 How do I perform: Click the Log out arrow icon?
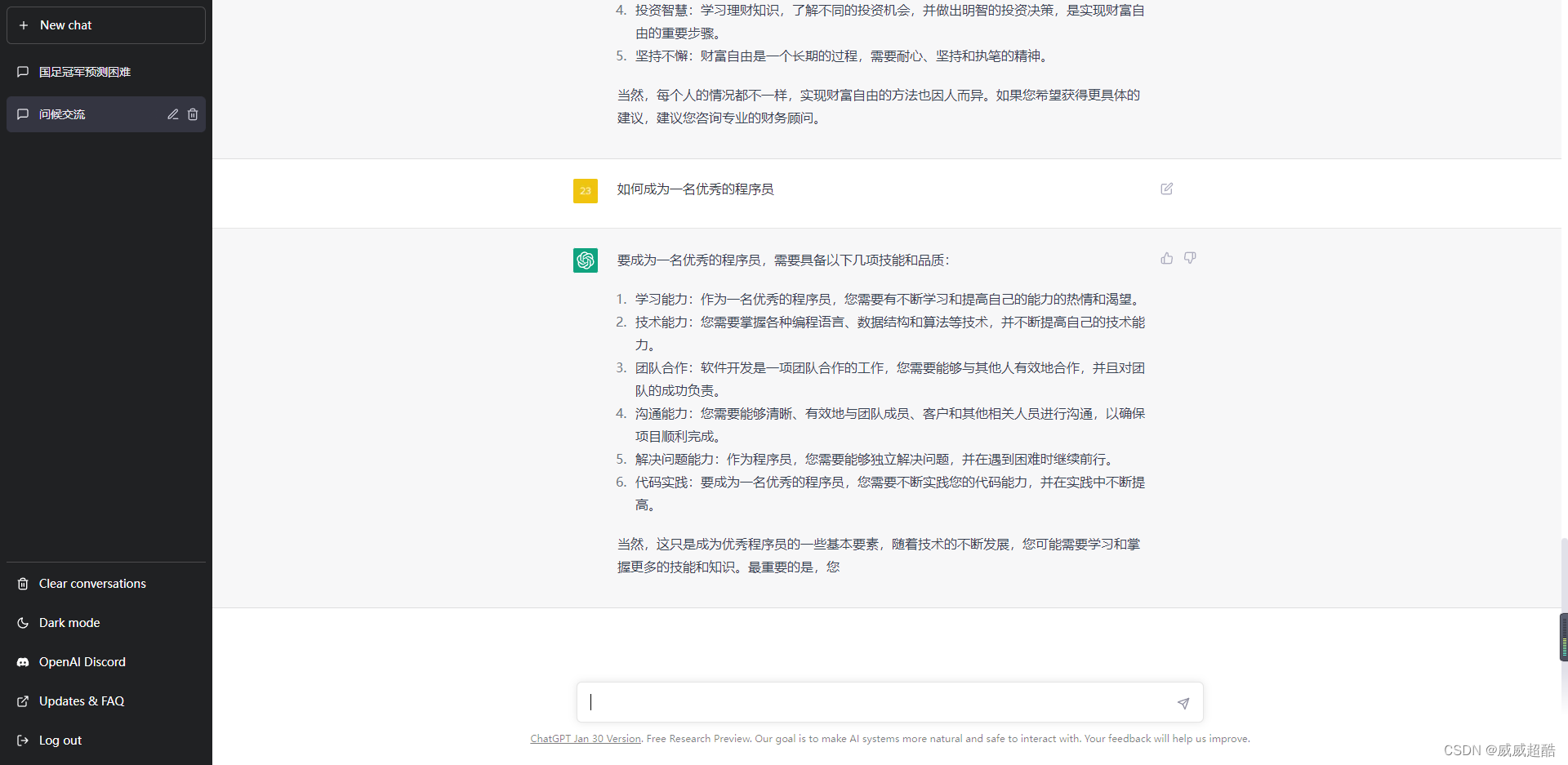(x=23, y=741)
